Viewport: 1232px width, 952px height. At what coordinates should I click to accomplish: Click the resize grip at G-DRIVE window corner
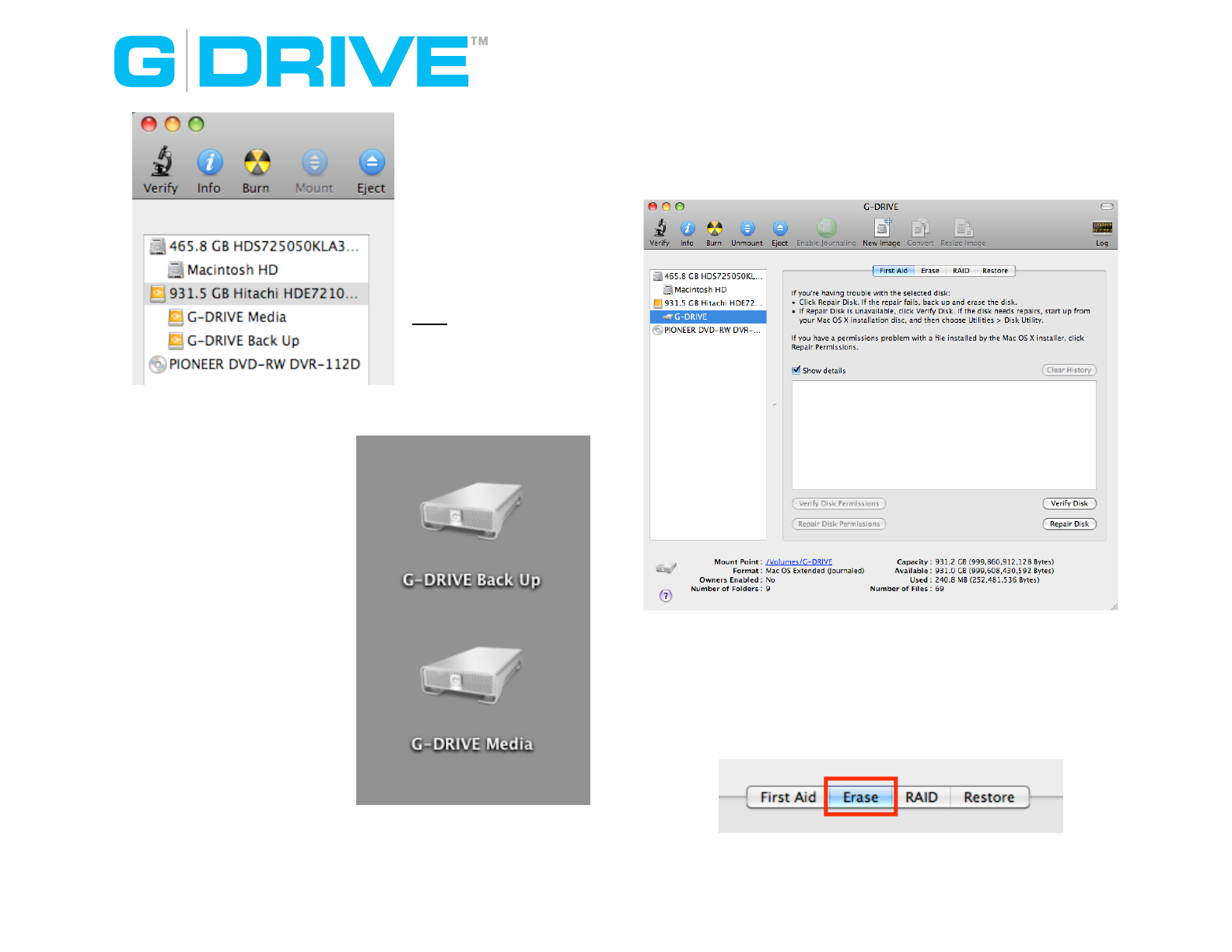1114,606
